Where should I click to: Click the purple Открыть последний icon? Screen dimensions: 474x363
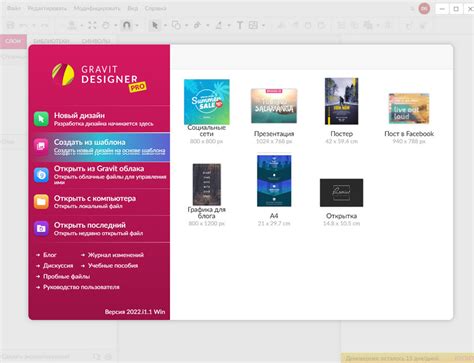pos(41,228)
